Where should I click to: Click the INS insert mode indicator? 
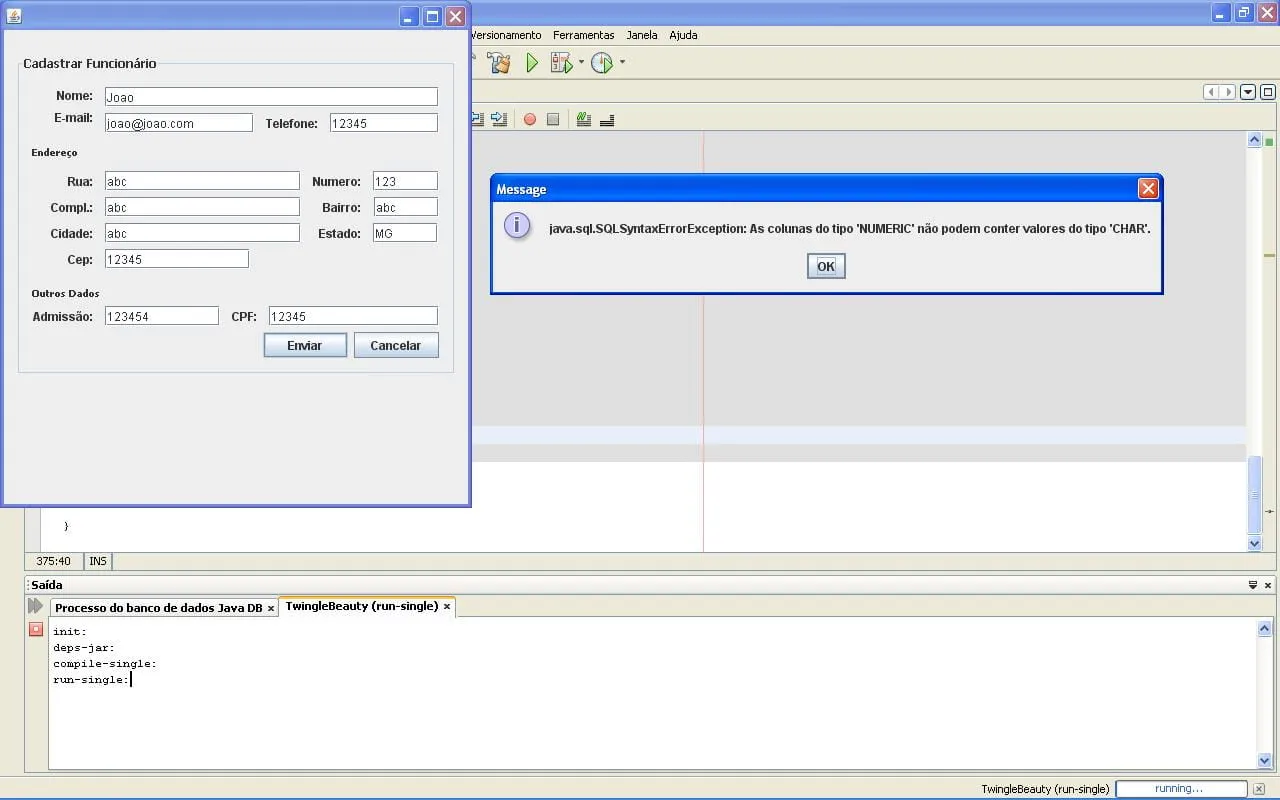(98, 561)
